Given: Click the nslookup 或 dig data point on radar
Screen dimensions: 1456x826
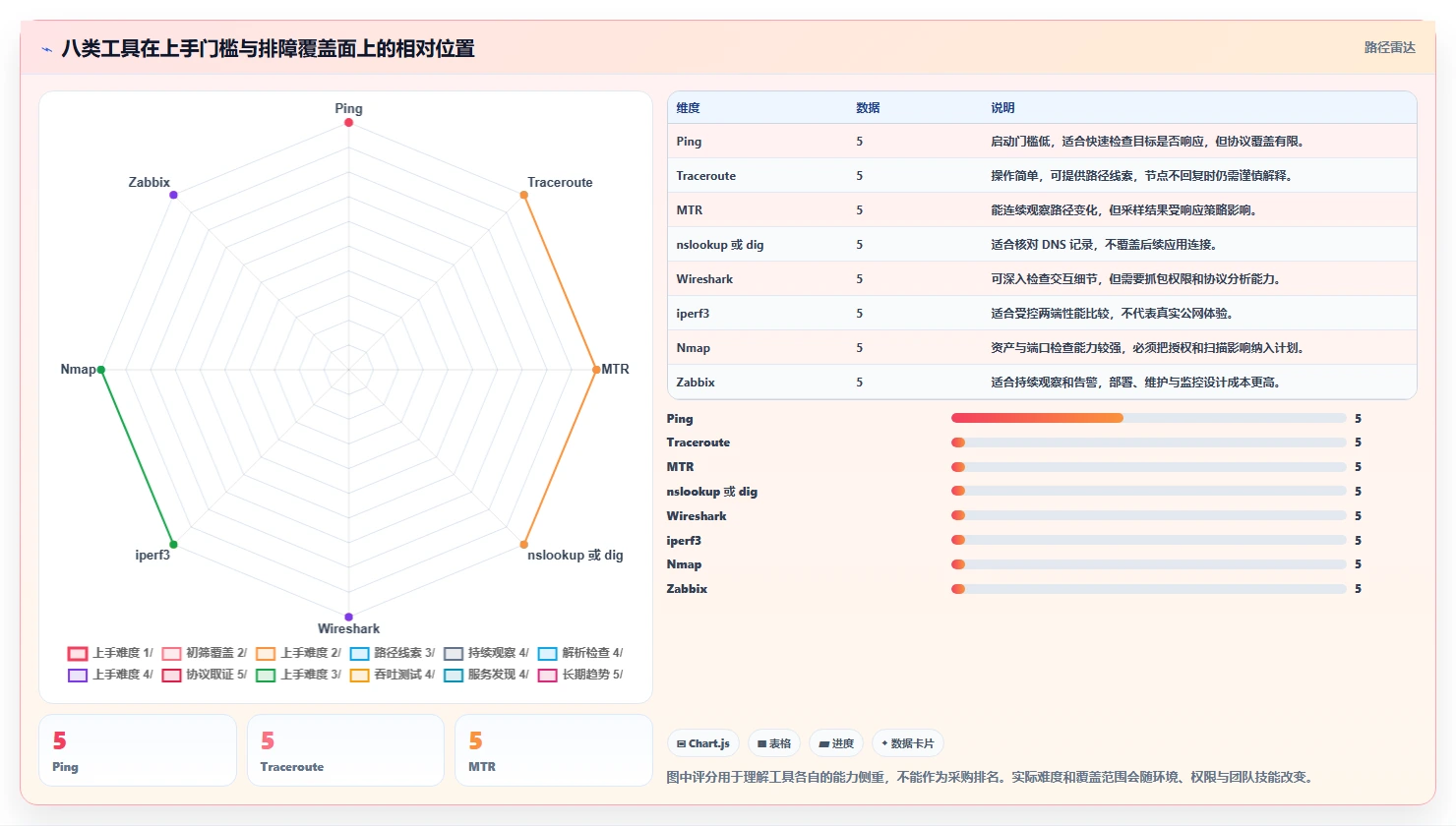Looking at the screenshot, I should pos(524,545).
